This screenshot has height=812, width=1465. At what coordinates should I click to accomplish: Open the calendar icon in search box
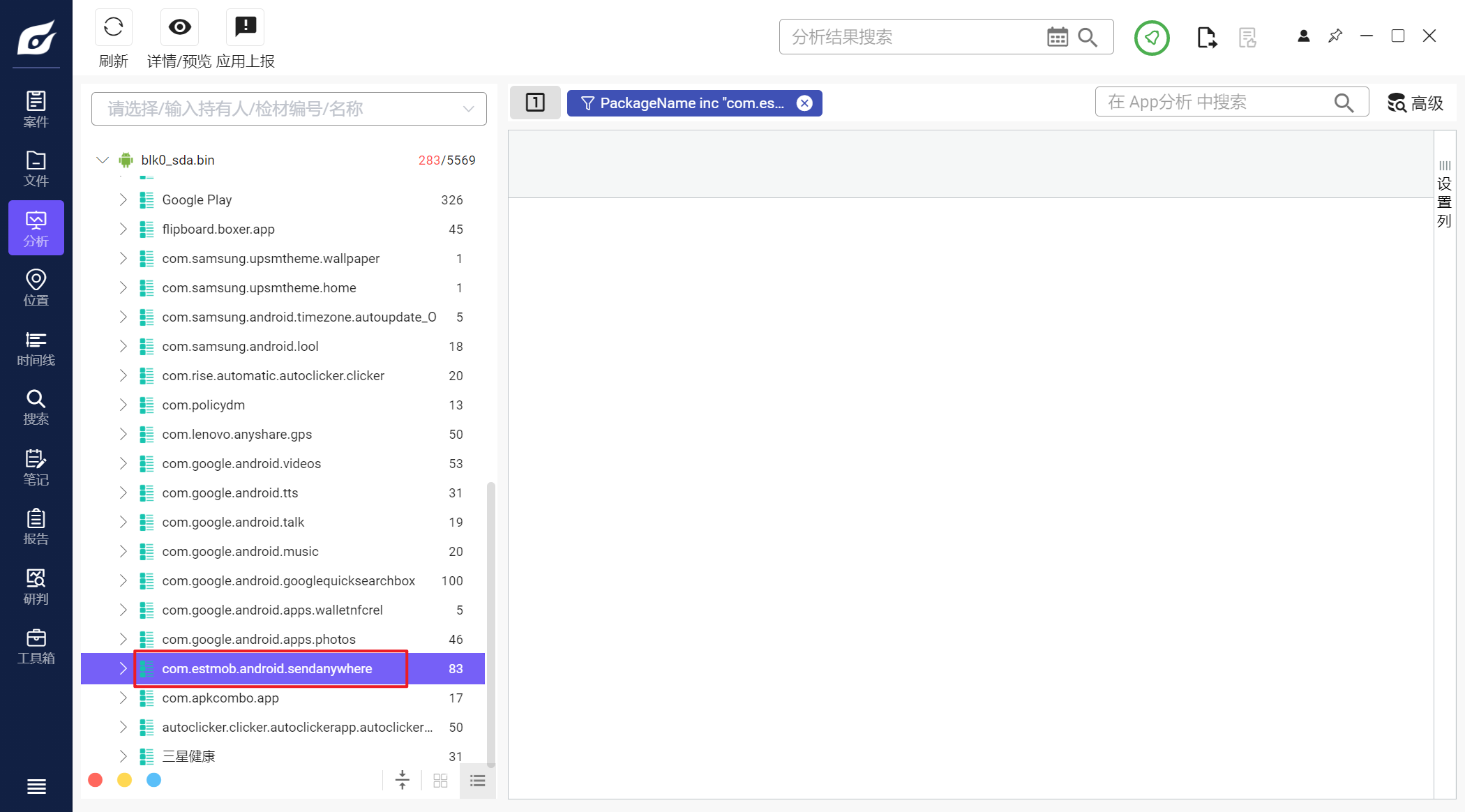[1057, 37]
